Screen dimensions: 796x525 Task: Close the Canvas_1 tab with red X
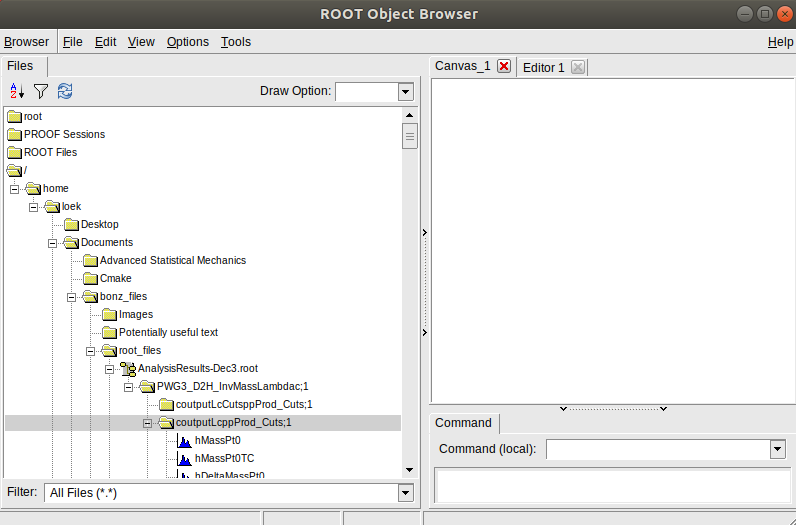click(504, 67)
